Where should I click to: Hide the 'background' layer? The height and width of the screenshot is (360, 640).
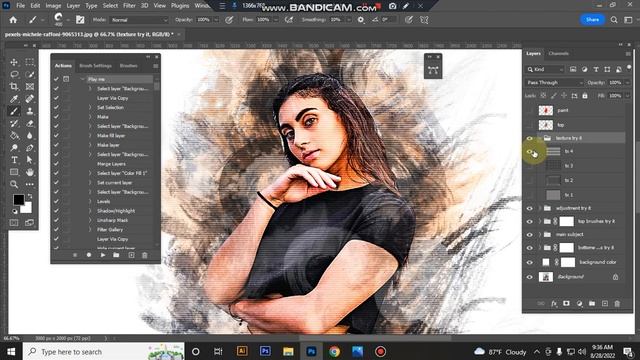pos(530,277)
